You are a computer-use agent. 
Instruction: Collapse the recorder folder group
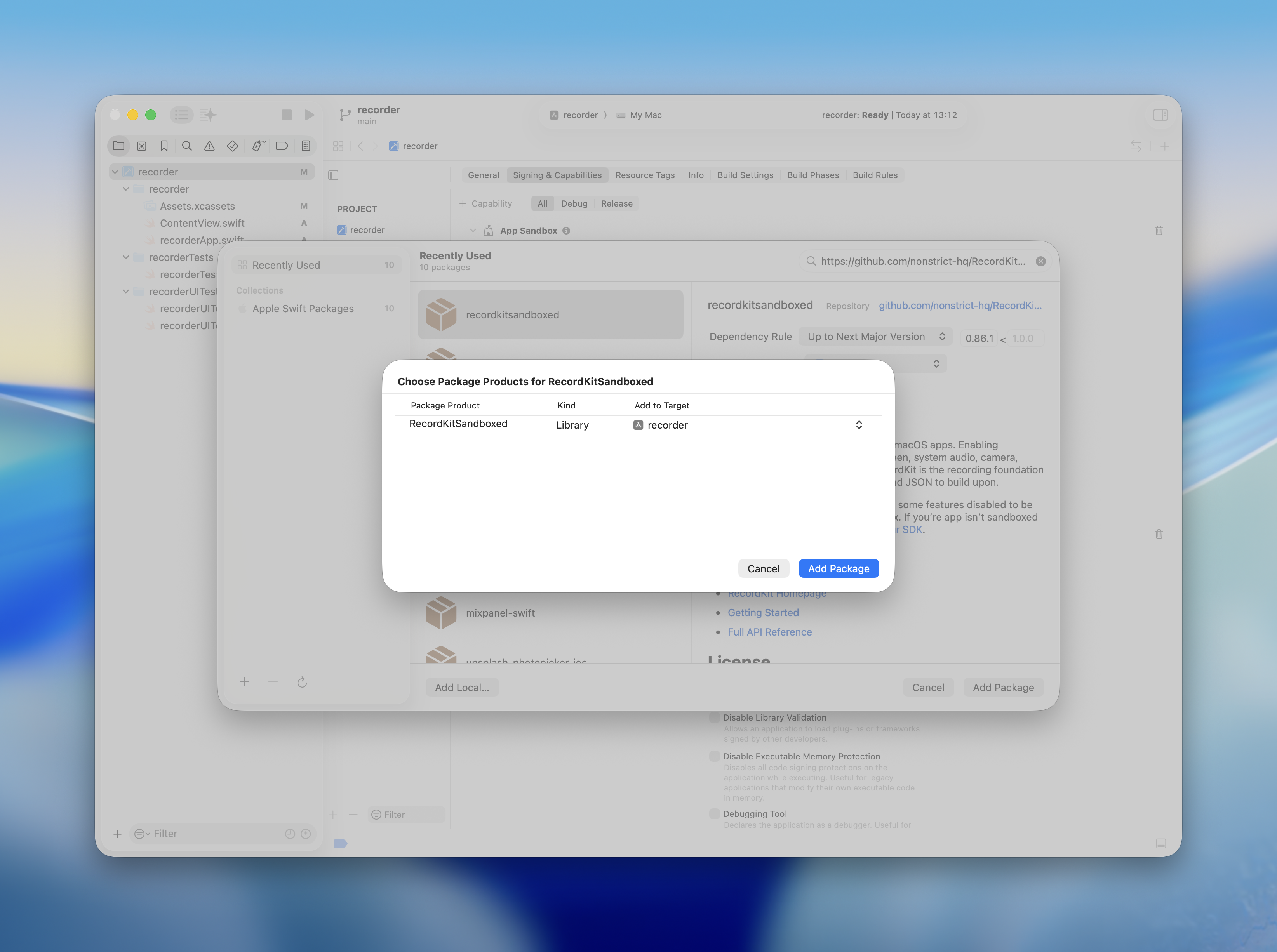[126, 189]
